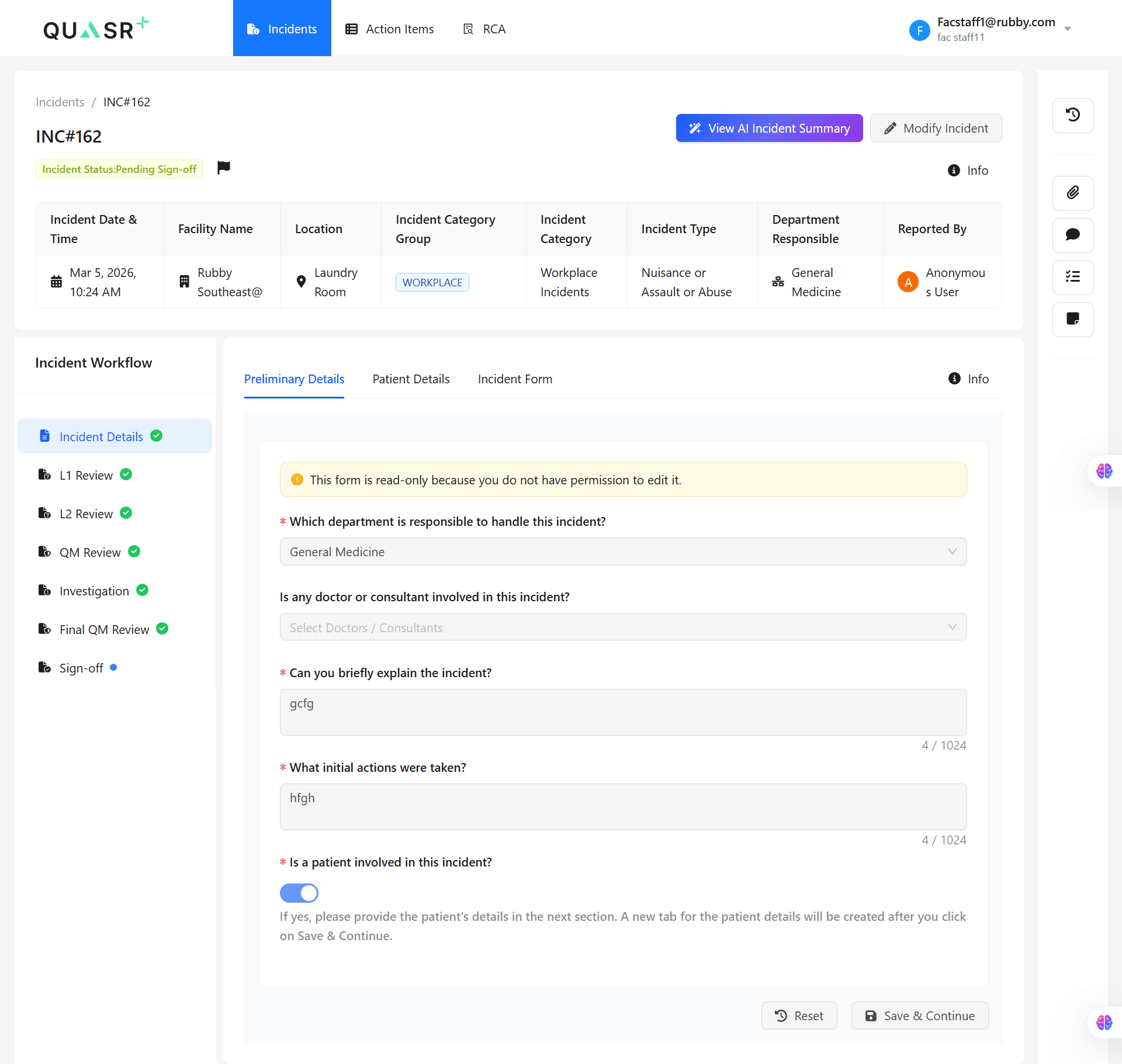Open attachments via the paperclip icon
This screenshot has height=1064, width=1122.
1072,193
